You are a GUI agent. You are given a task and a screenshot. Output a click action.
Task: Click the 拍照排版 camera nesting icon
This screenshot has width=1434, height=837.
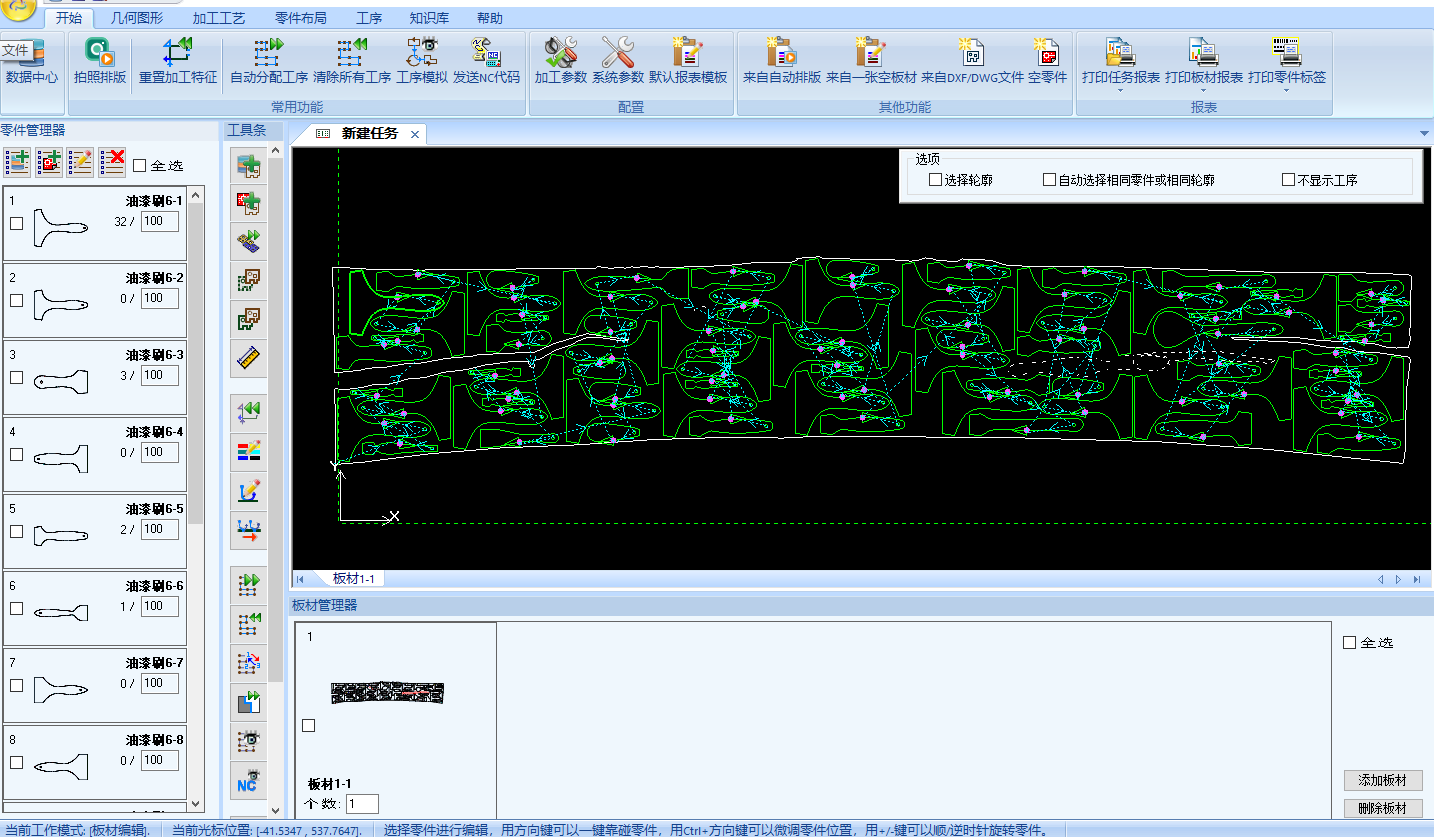[x=100, y=53]
